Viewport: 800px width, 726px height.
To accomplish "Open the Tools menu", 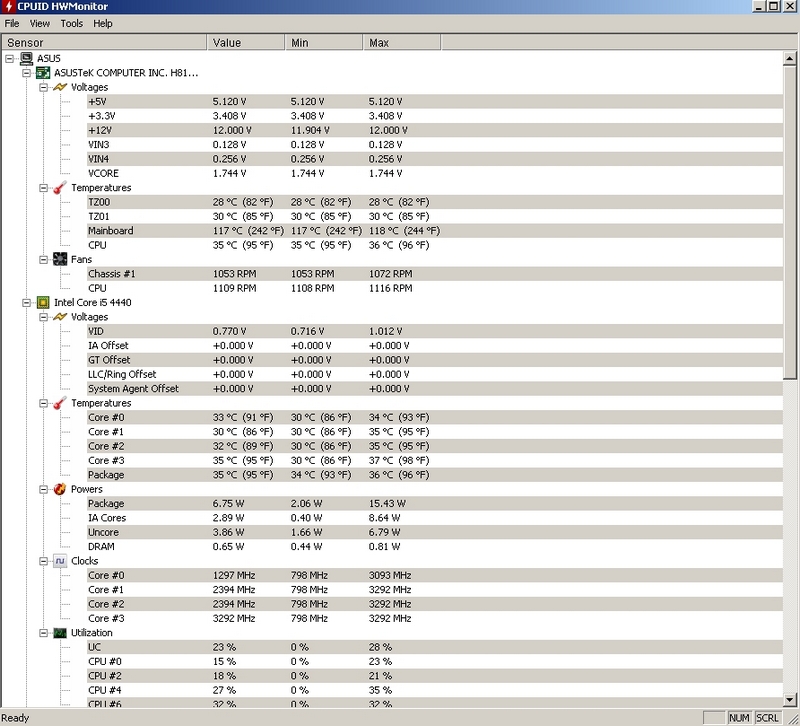I will [x=71, y=23].
